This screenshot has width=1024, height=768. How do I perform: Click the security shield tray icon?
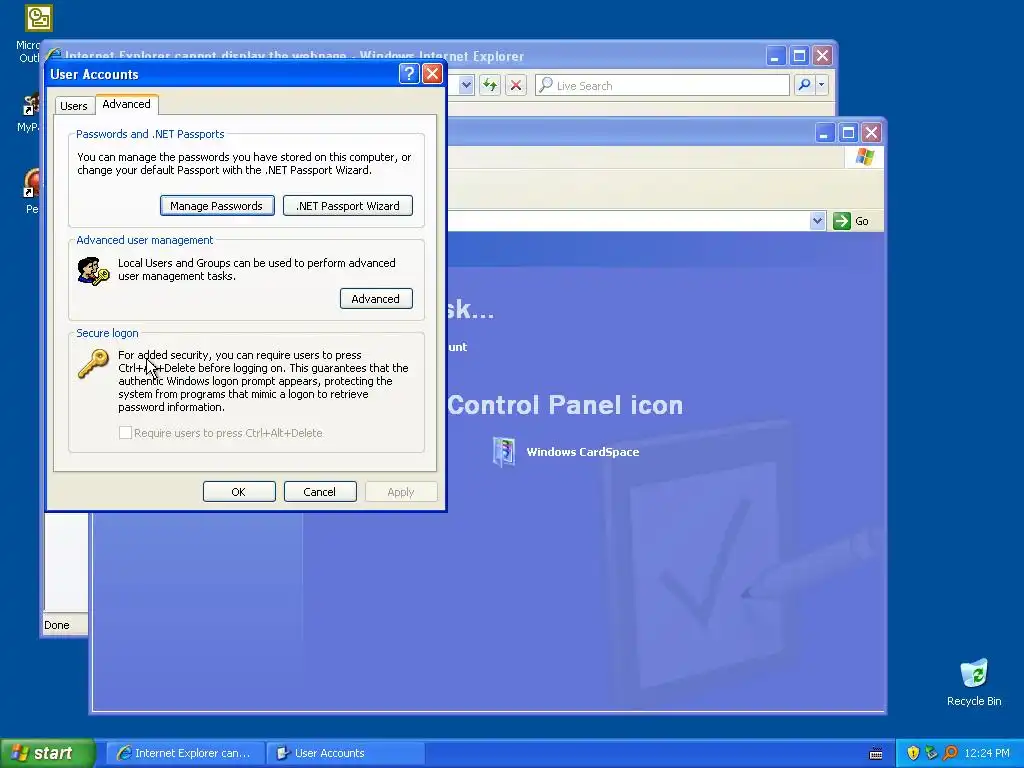pyautogui.click(x=913, y=753)
